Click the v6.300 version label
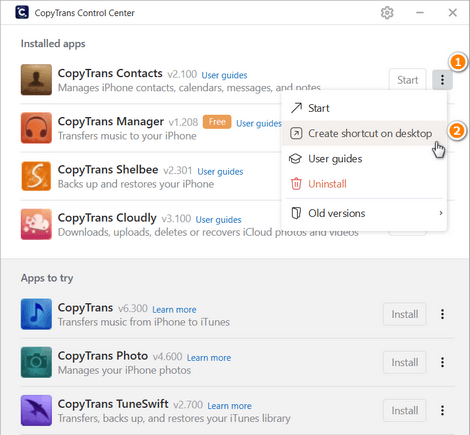 [133, 308]
